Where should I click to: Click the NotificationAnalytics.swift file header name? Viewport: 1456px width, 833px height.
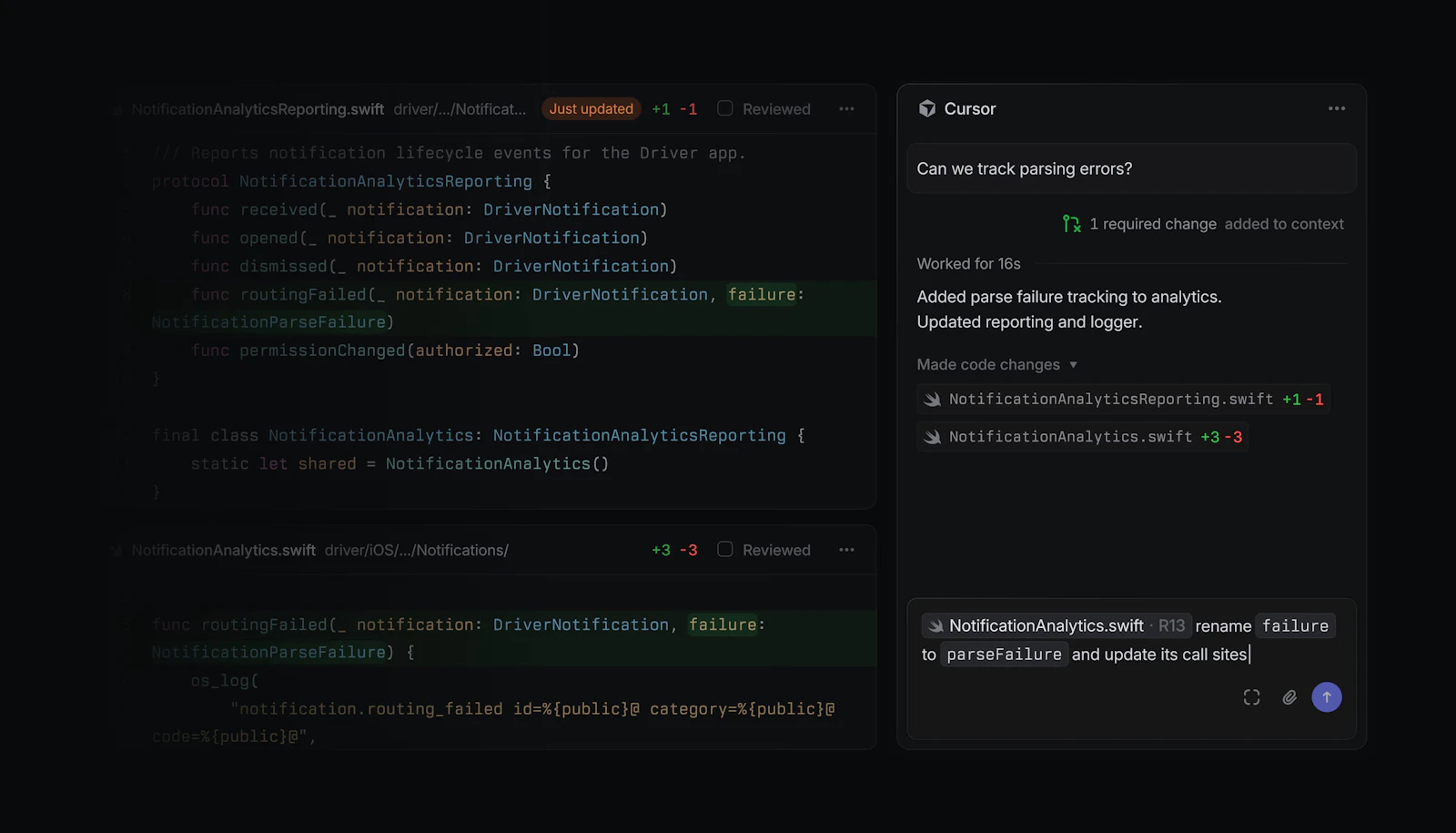click(x=223, y=550)
